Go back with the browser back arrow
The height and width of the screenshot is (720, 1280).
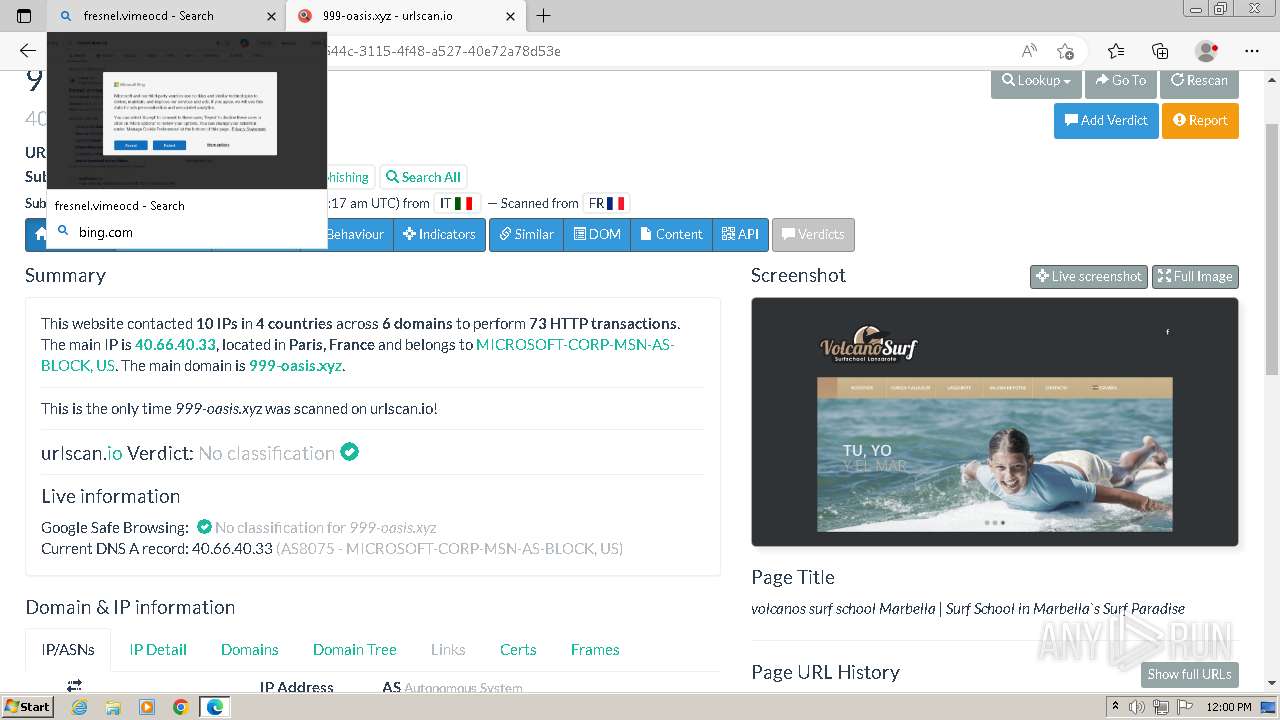coord(28,51)
